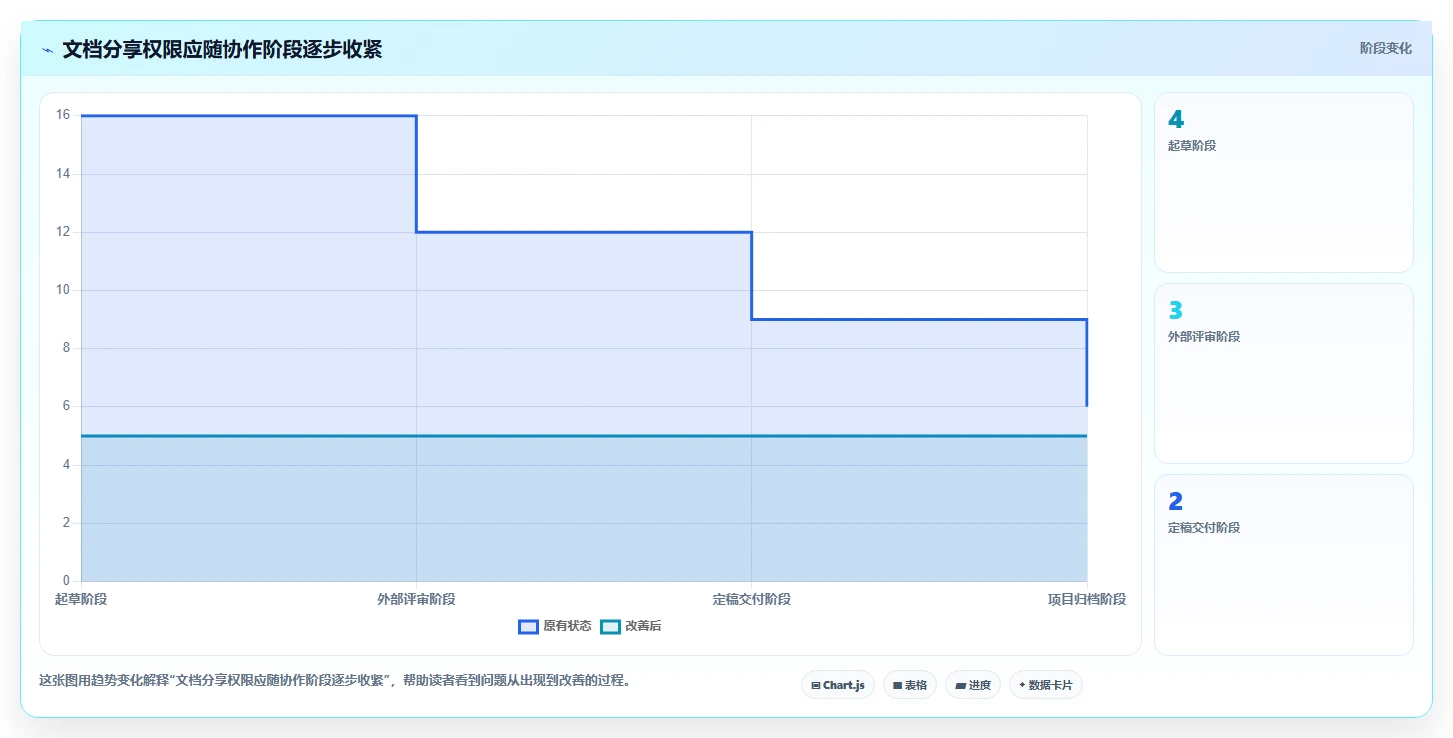Click the number 3 in second card
The image size is (1453, 738).
[x=1176, y=310]
